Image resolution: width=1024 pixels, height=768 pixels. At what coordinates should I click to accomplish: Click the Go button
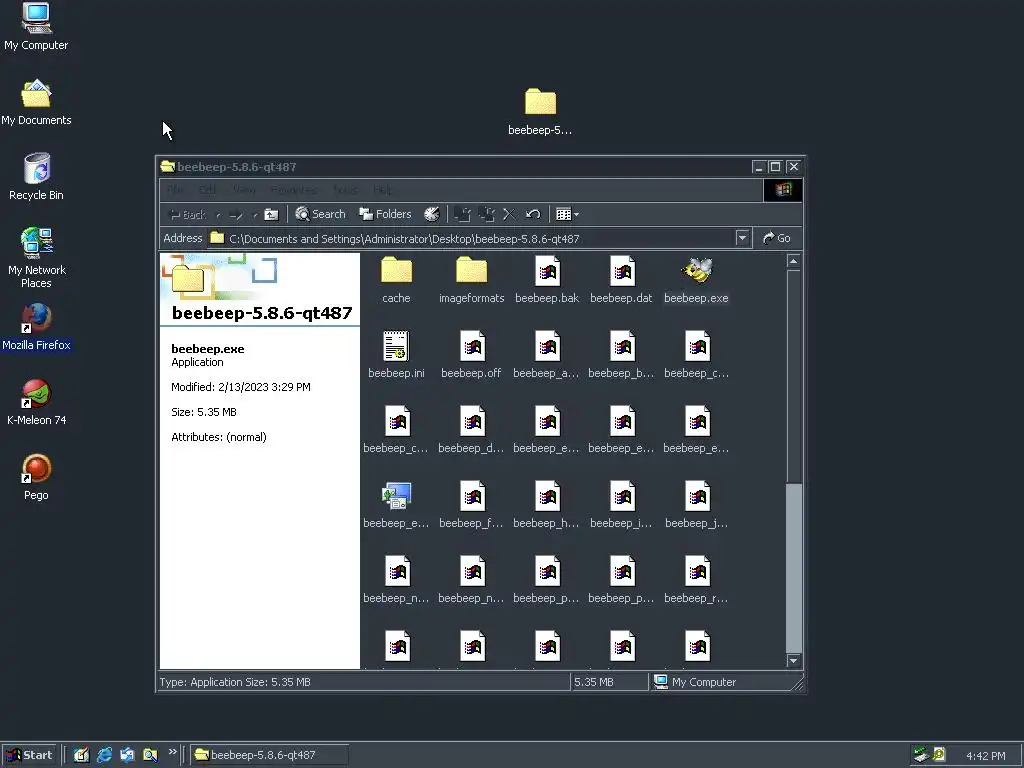pyautogui.click(x=776, y=238)
